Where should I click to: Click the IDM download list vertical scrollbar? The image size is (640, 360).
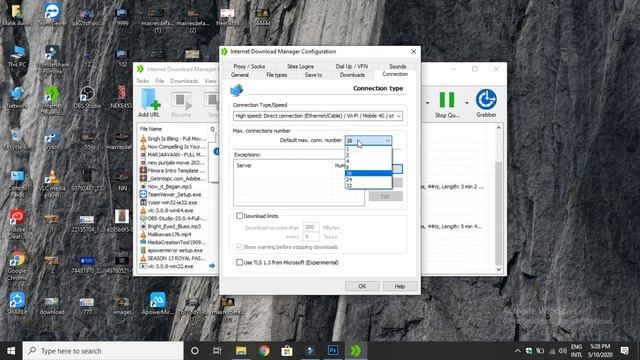click(498, 198)
